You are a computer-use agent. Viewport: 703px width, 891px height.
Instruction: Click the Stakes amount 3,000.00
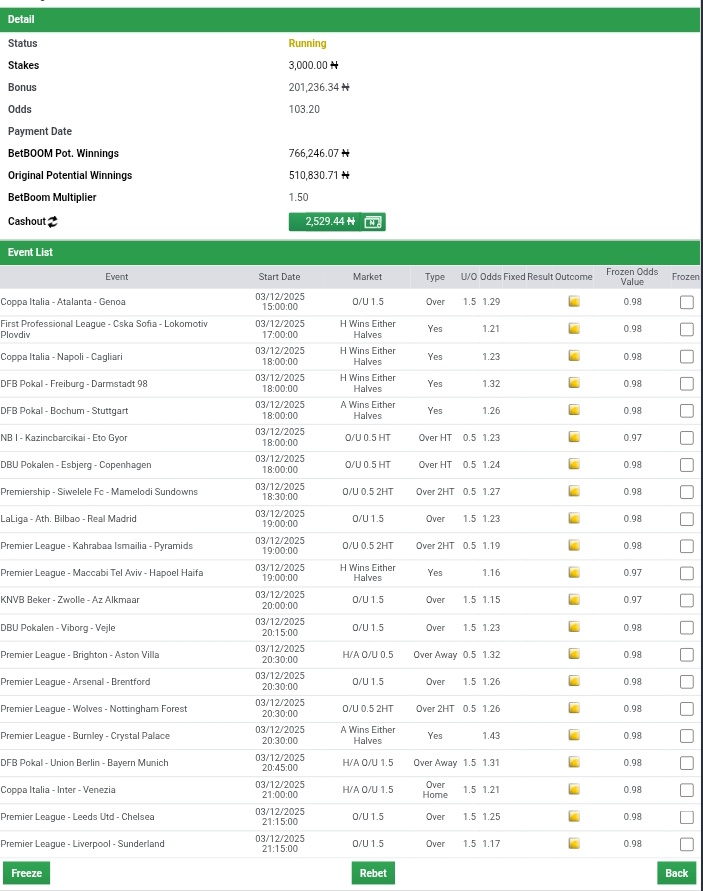(313, 65)
